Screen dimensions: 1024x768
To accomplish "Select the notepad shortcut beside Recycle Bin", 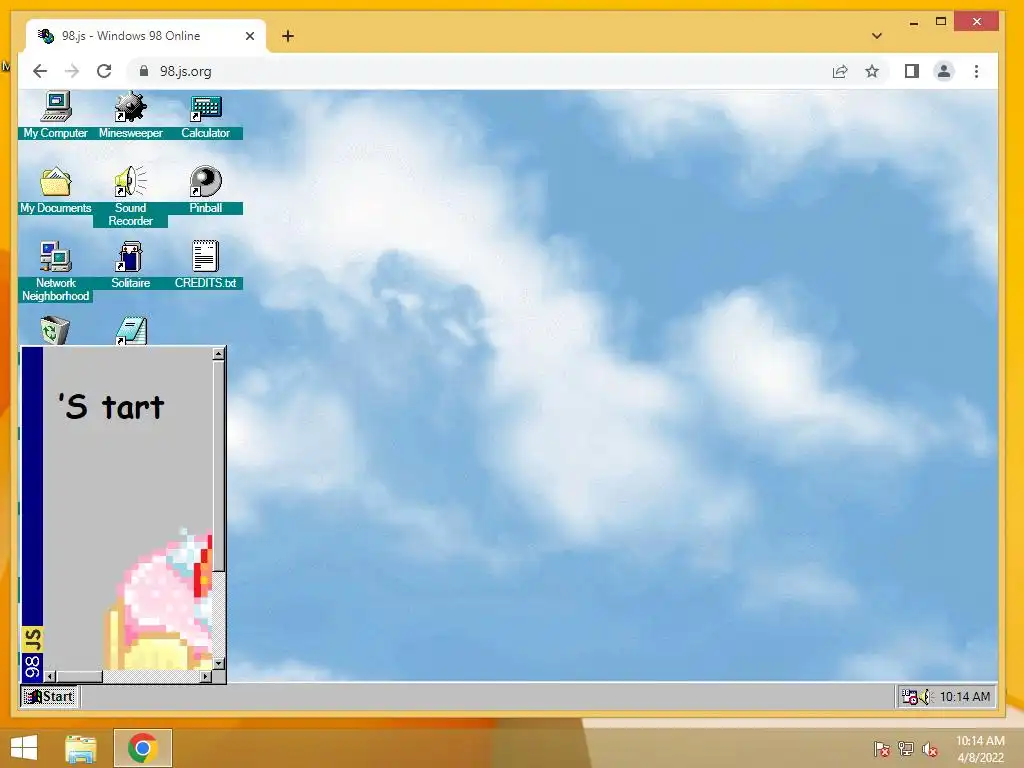I will [131, 331].
